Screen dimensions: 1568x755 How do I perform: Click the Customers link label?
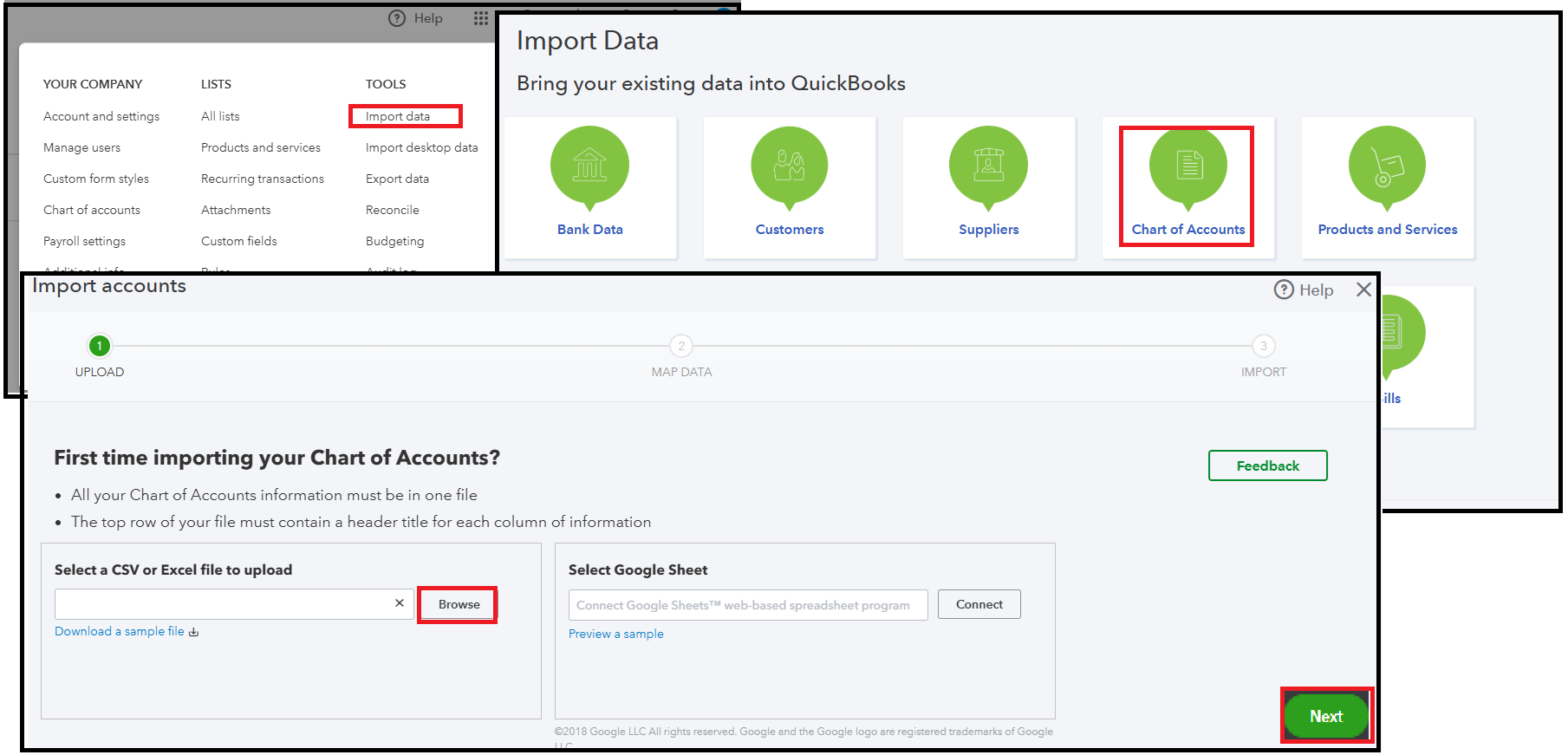pyautogui.click(x=790, y=229)
